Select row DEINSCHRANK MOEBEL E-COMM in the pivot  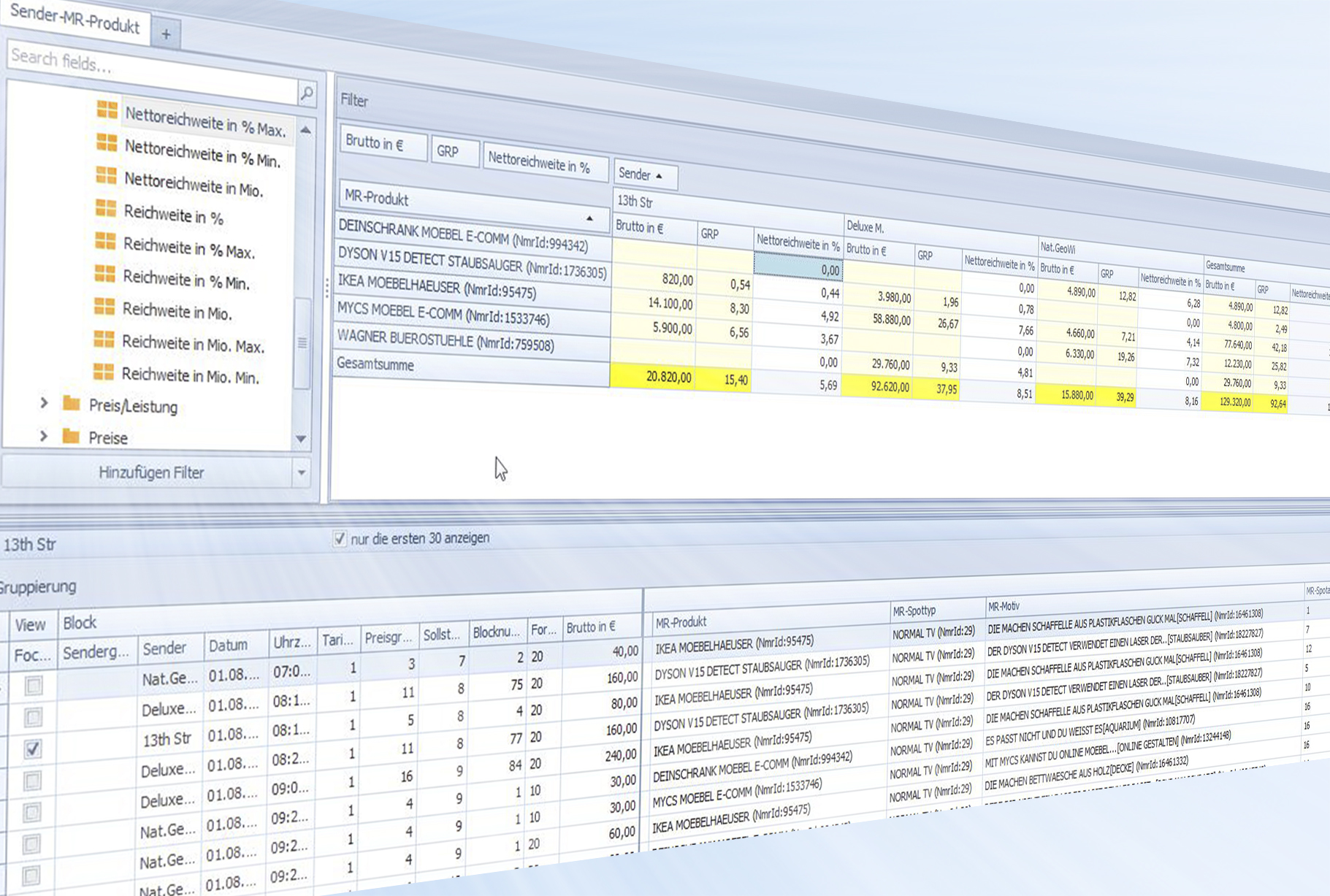pyautogui.click(x=473, y=236)
